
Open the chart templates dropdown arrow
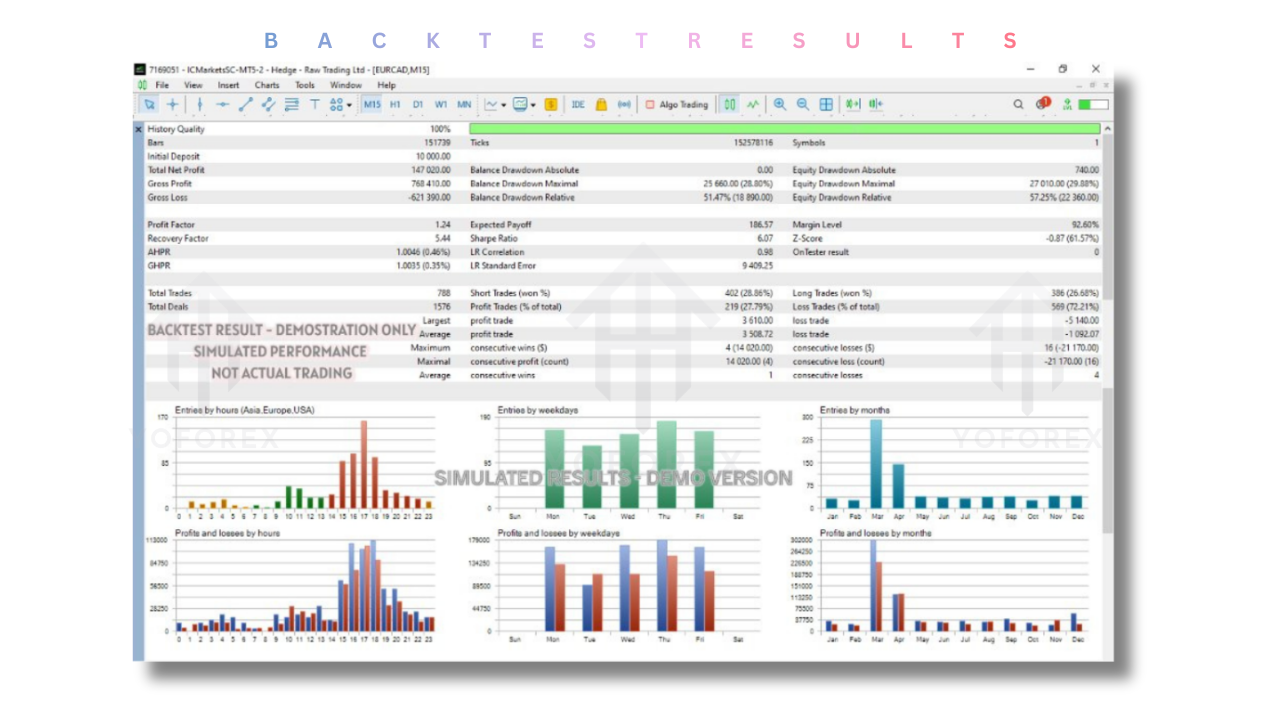[533, 104]
